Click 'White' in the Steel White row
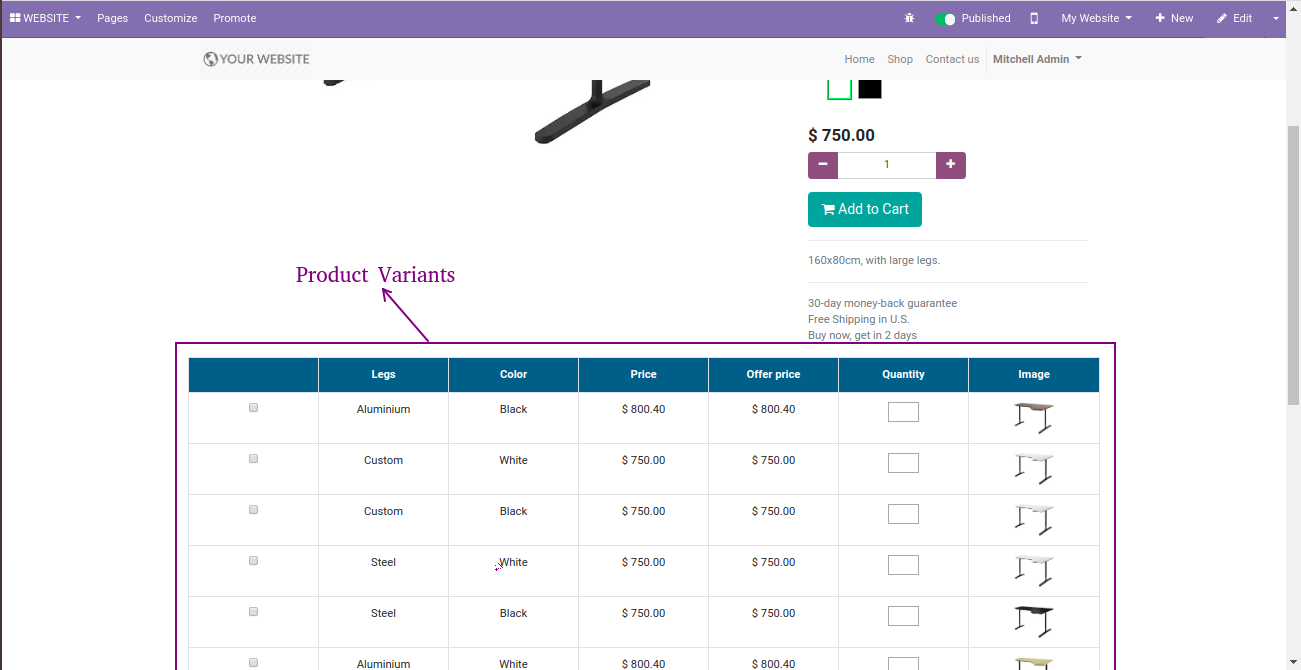The image size is (1301, 670). (x=514, y=562)
